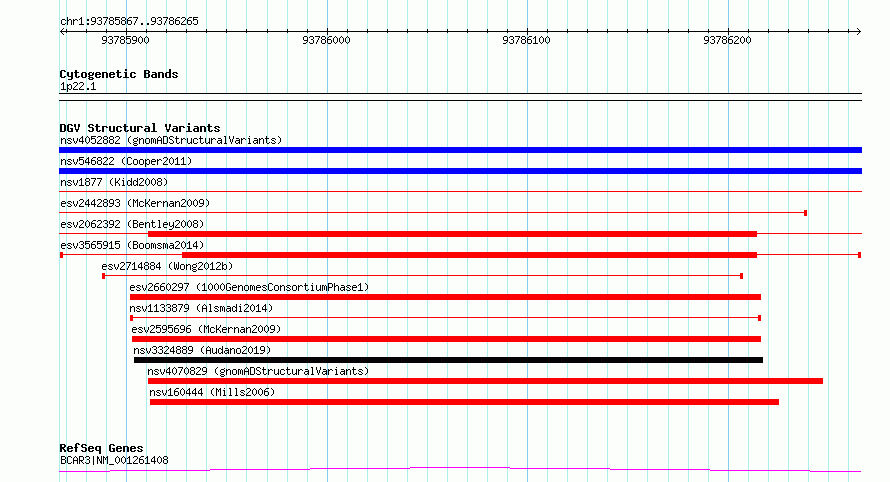Click the nsv1877 (Kidd2008) label
The image size is (890, 482).
[x=114, y=182]
